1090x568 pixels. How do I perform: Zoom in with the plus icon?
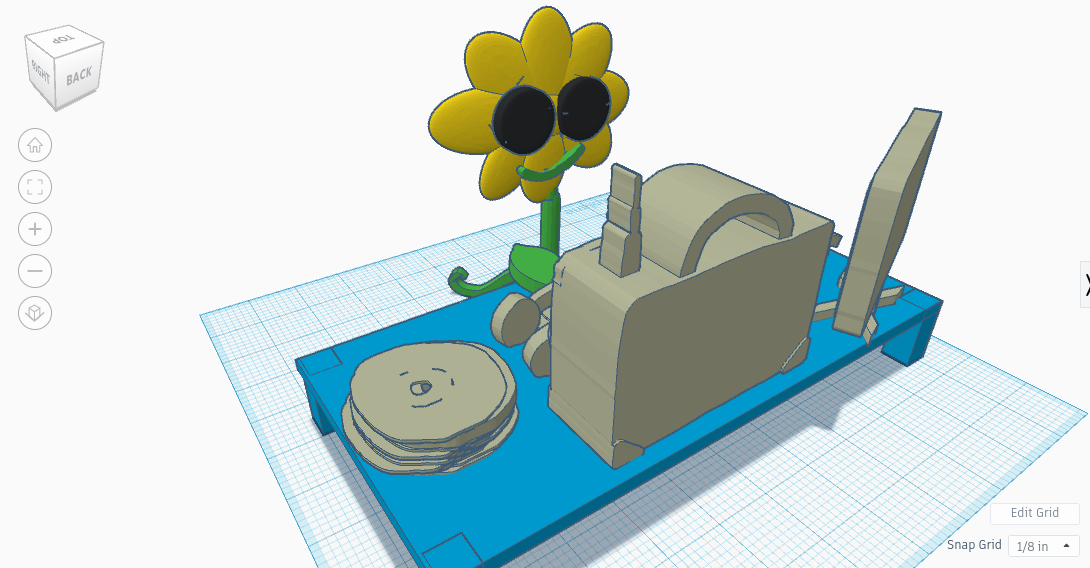click(x=35, y=229)
